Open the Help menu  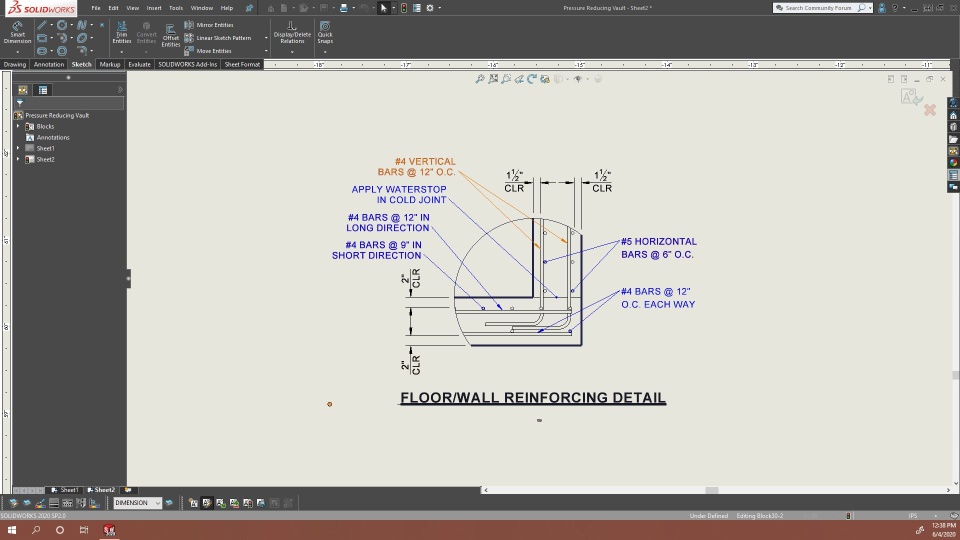227,8
